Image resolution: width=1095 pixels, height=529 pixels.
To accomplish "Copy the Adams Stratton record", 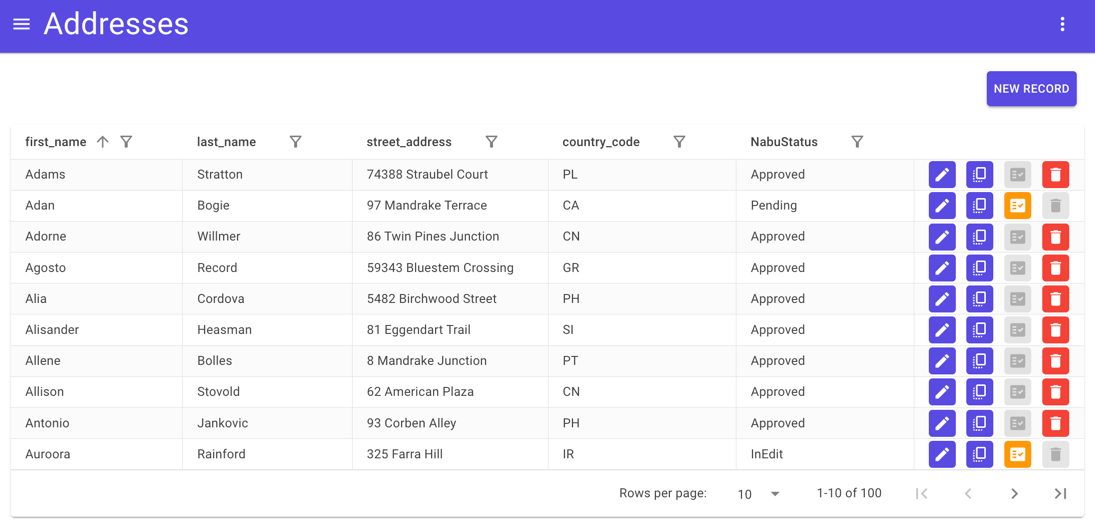I will pos(980,174).
